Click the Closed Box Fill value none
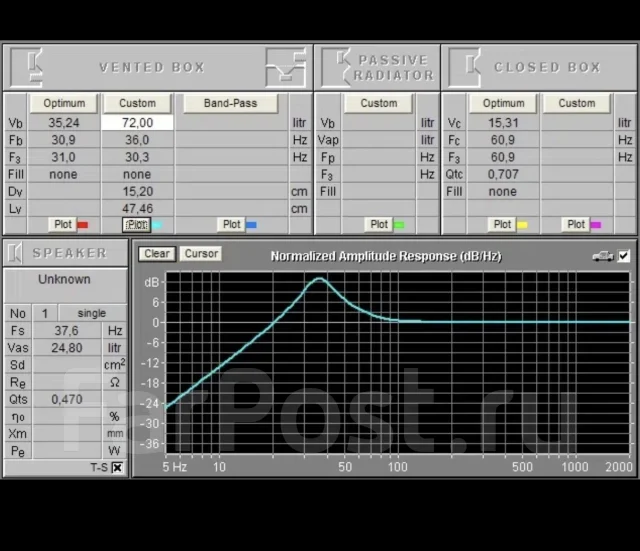The image size is (640, 551). [x=503, y=191]
